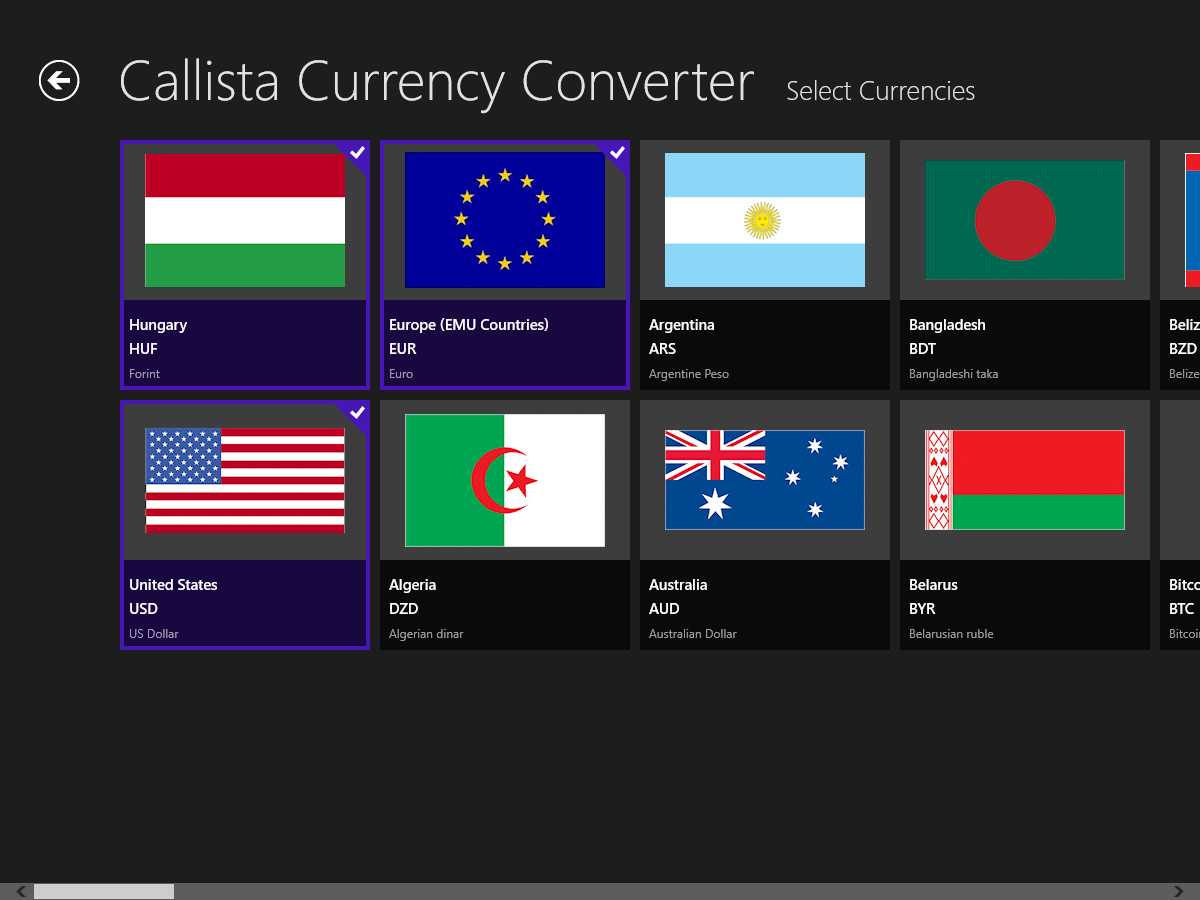
Task: Pick the Belarus flag image
Action: [x=1025, y=480]
